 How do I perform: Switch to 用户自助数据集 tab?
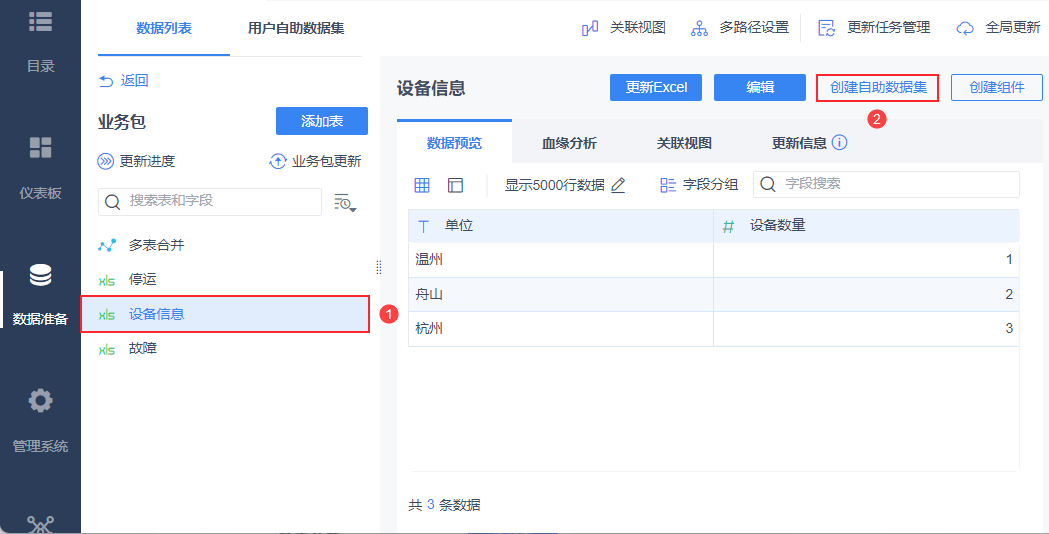click(x=296, y=28)
